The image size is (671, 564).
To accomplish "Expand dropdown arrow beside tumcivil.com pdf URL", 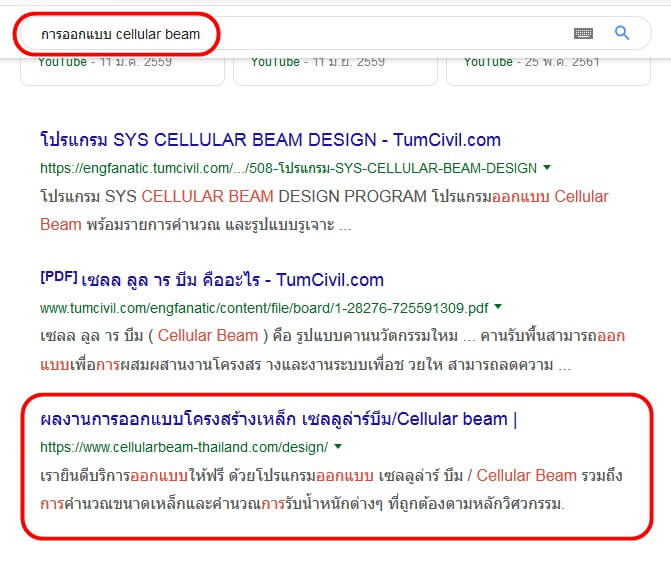I will click(x=498, y=306).
